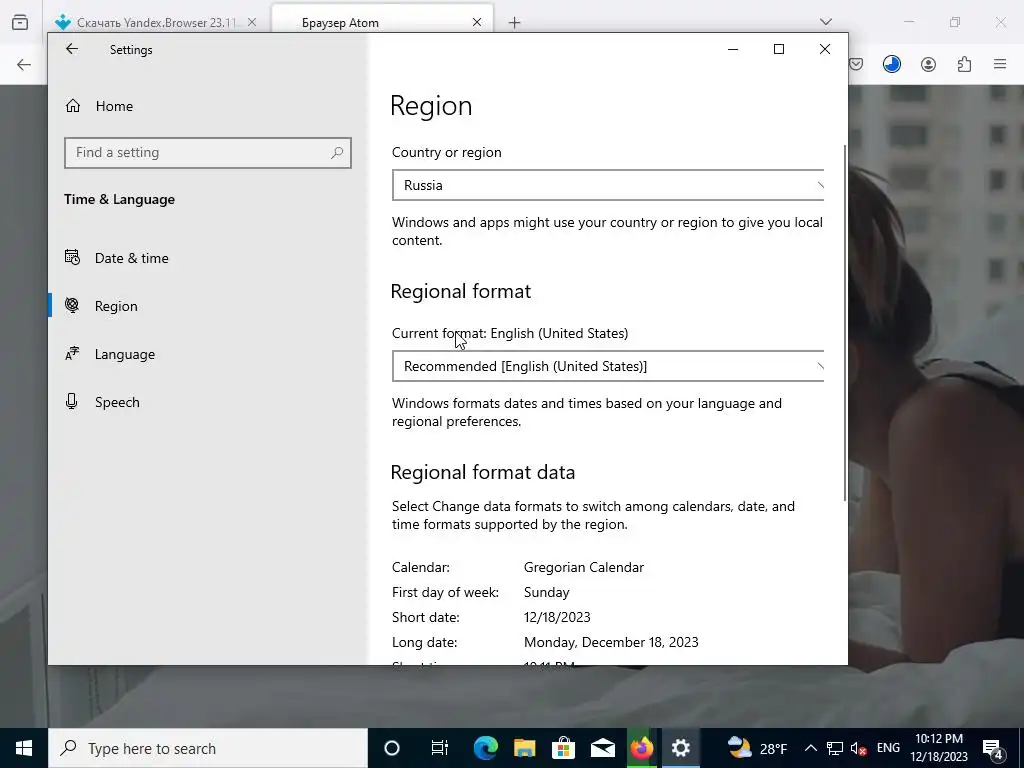Click the Date & time calendar icon
This screenshot has width=1024, height=768.
pyautogui.click(x=72, y=257)
